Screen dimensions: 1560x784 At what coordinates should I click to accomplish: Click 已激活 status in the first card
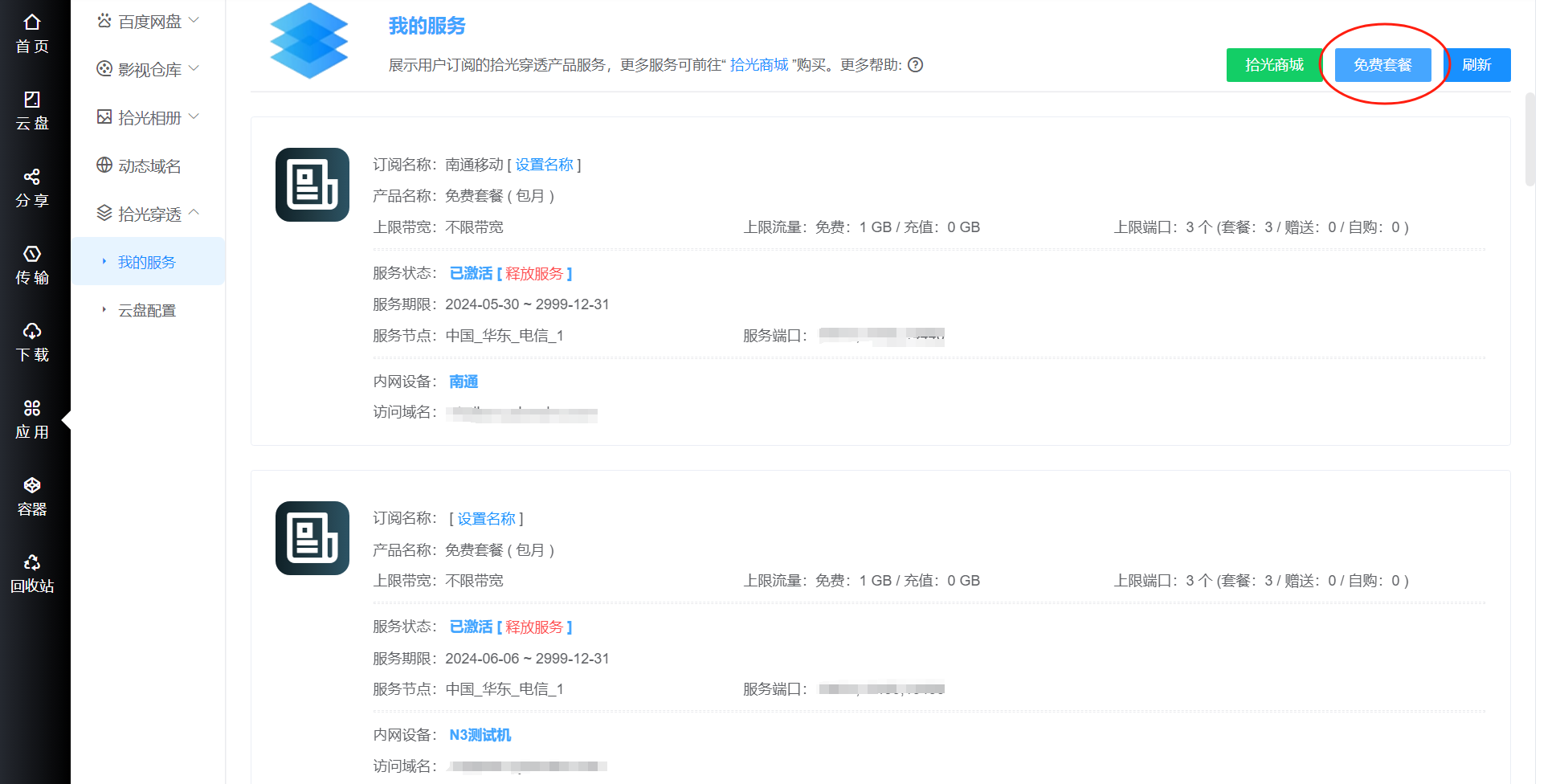coord(471,274)
